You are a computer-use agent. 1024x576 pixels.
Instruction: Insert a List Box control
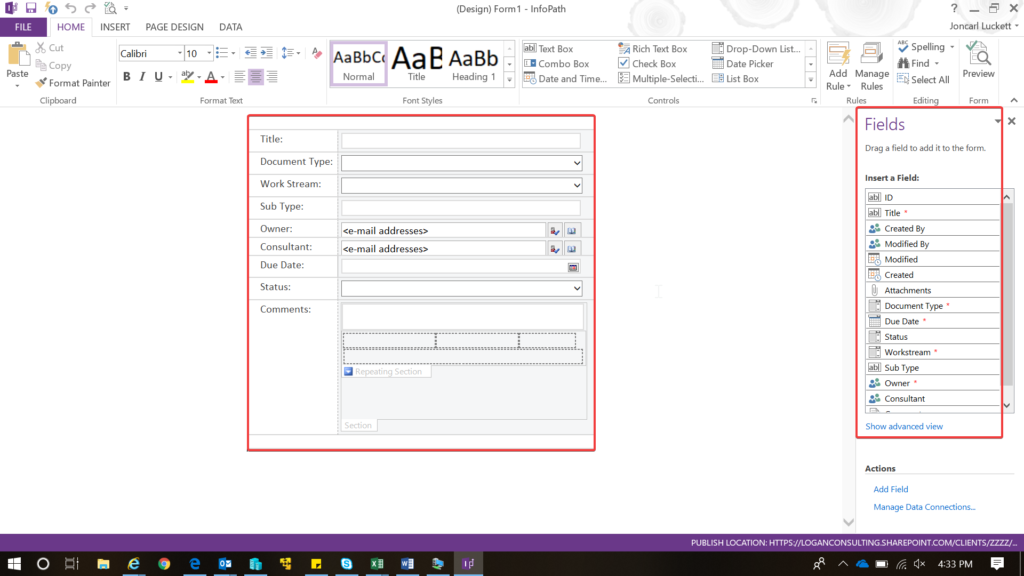[x=735, y=78]
